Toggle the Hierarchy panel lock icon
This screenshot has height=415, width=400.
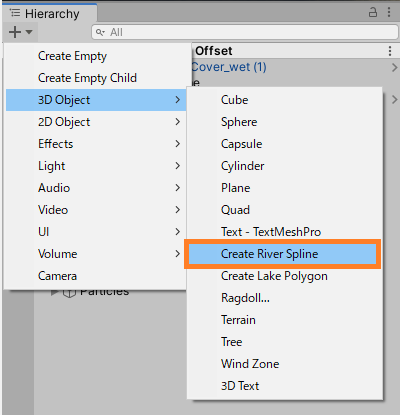pyautogui.click(x=373, y=13)
